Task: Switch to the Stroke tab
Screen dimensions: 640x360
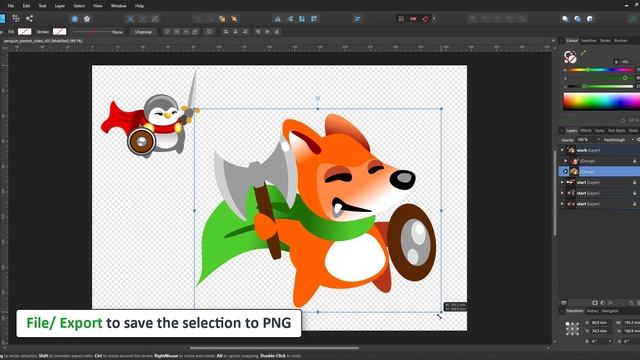Action: 605,40
